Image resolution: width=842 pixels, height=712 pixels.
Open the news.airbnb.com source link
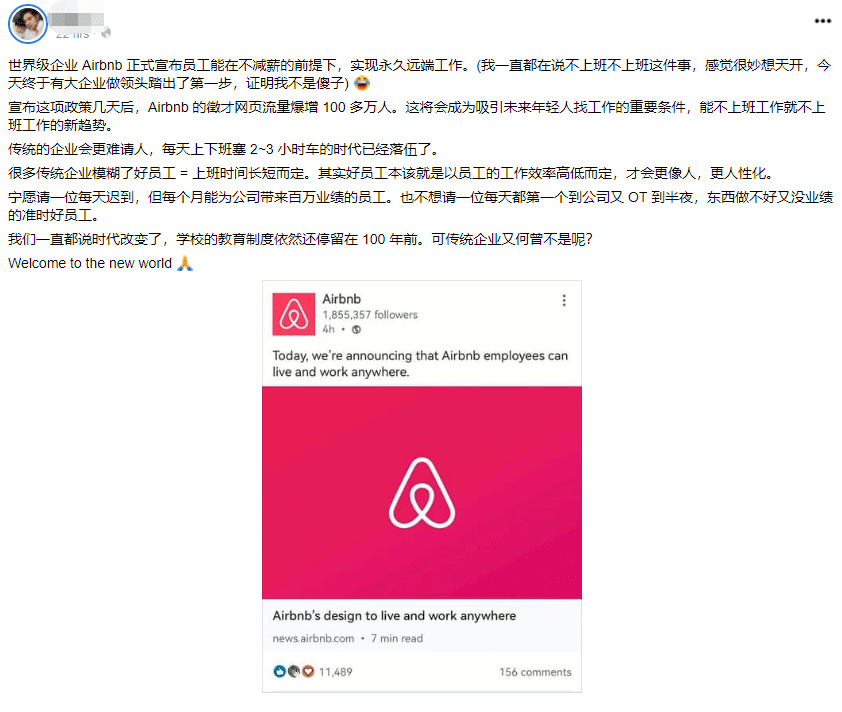pos(313,638)
